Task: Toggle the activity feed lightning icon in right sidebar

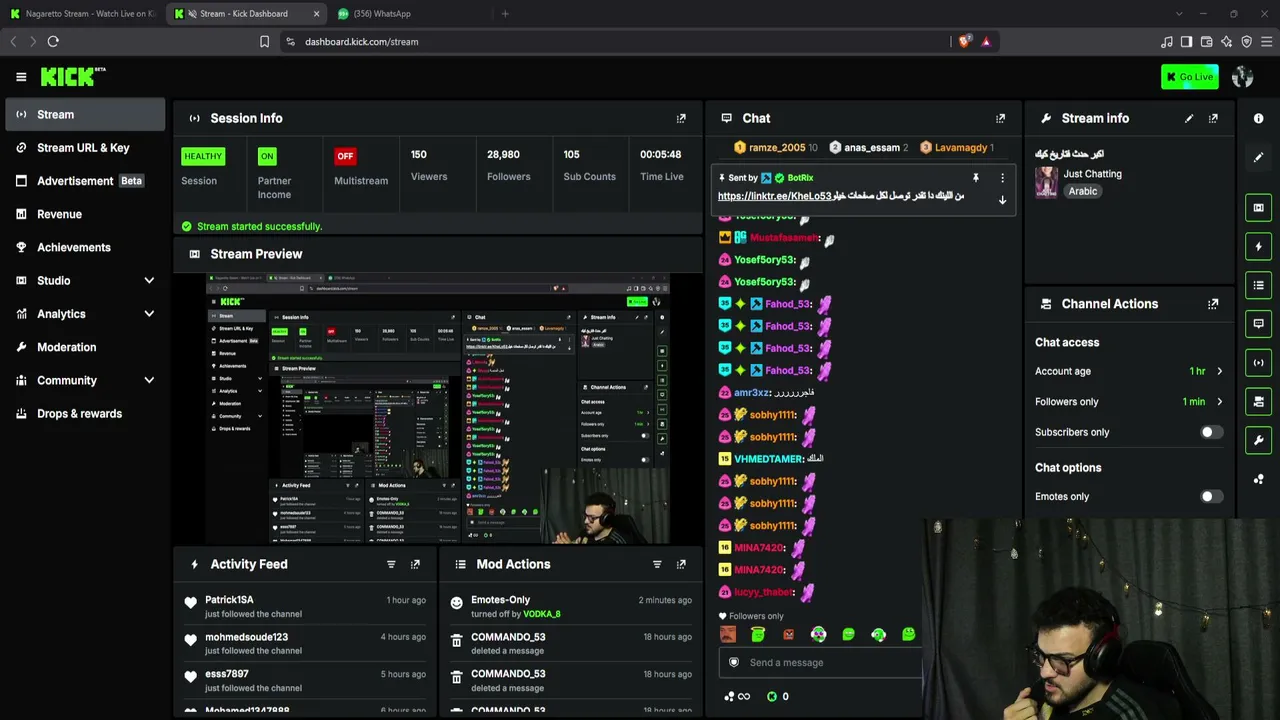Action: click(x=1258, y=247)
